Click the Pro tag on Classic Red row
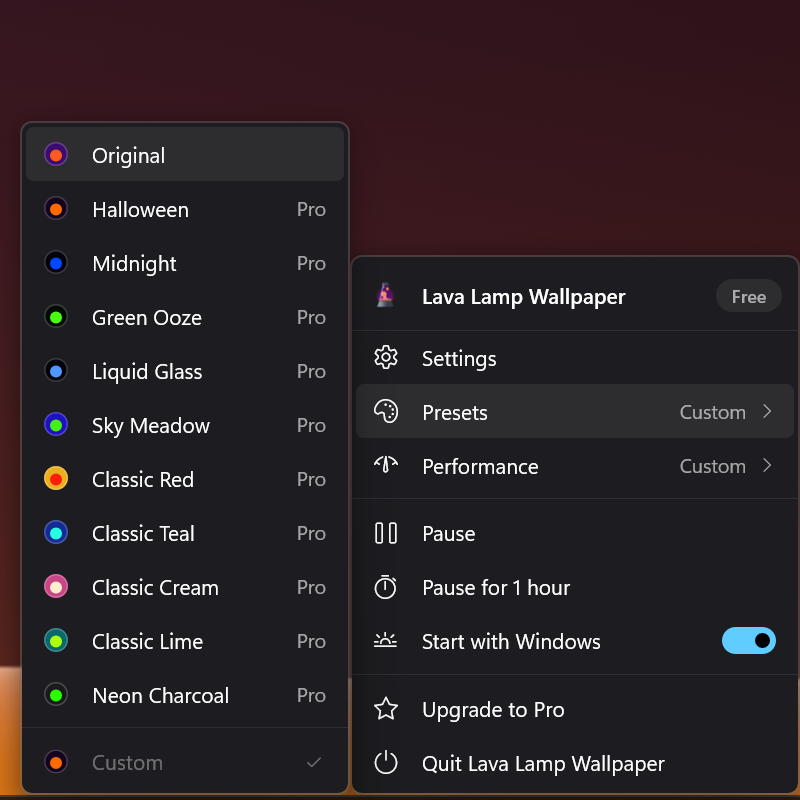 (x=311, y=480)
